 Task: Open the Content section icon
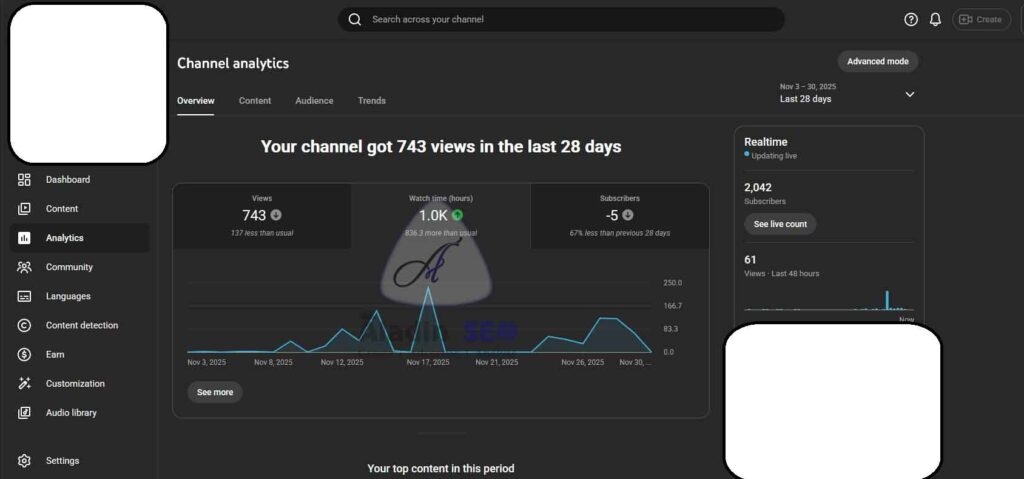coord(24,209)
